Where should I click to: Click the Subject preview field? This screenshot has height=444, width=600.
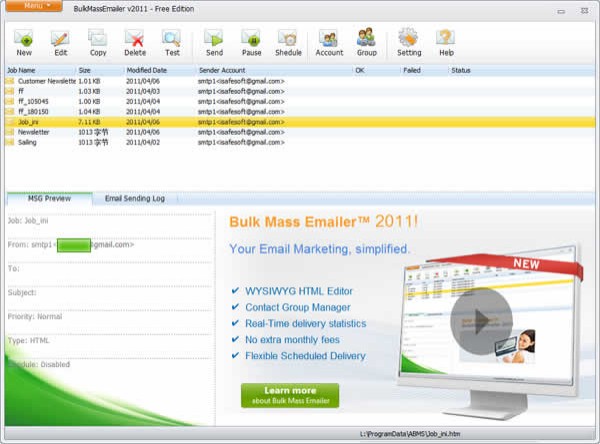[22, 292]
